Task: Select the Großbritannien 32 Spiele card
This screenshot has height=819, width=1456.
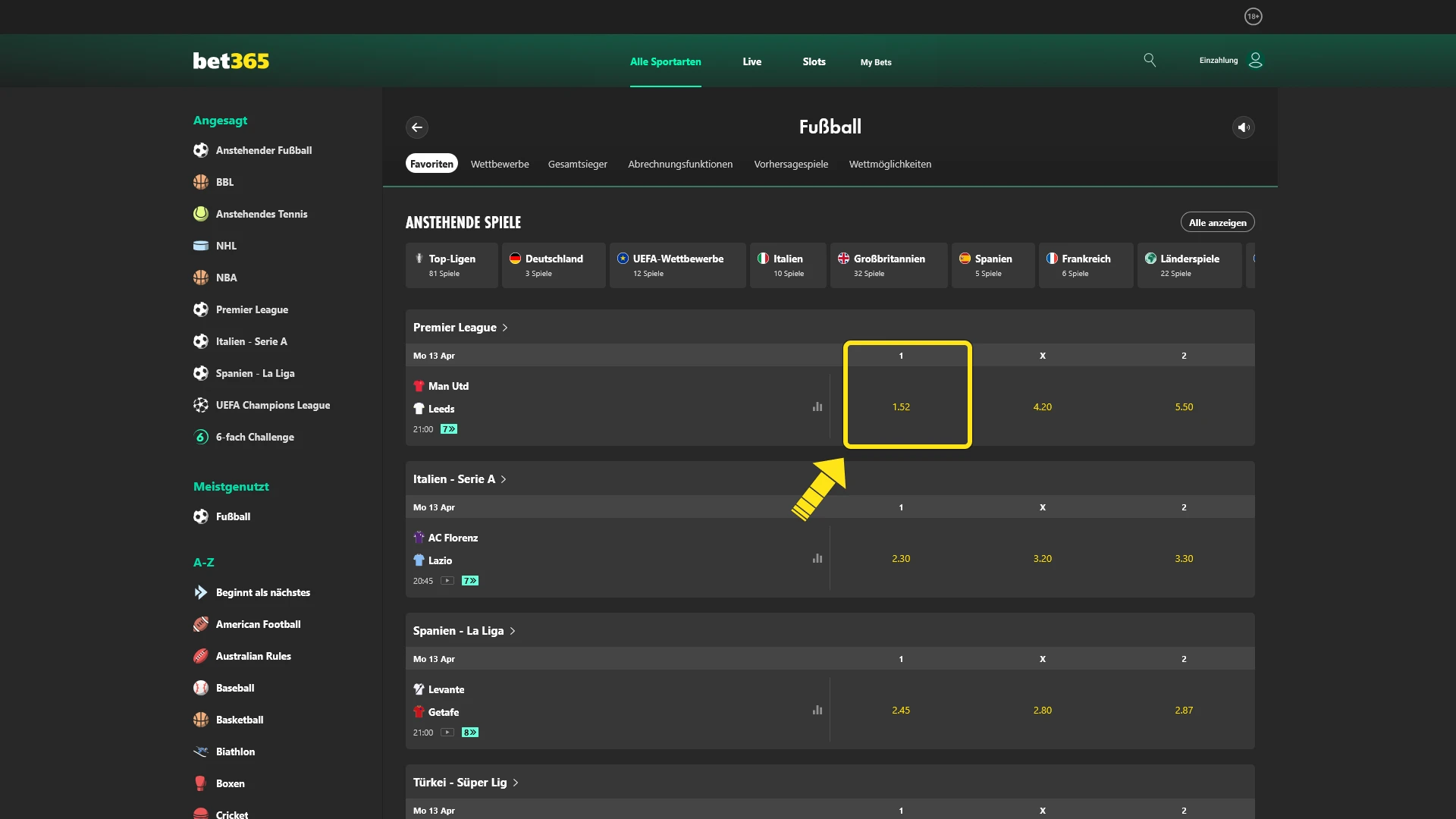Action: point(888,265)
